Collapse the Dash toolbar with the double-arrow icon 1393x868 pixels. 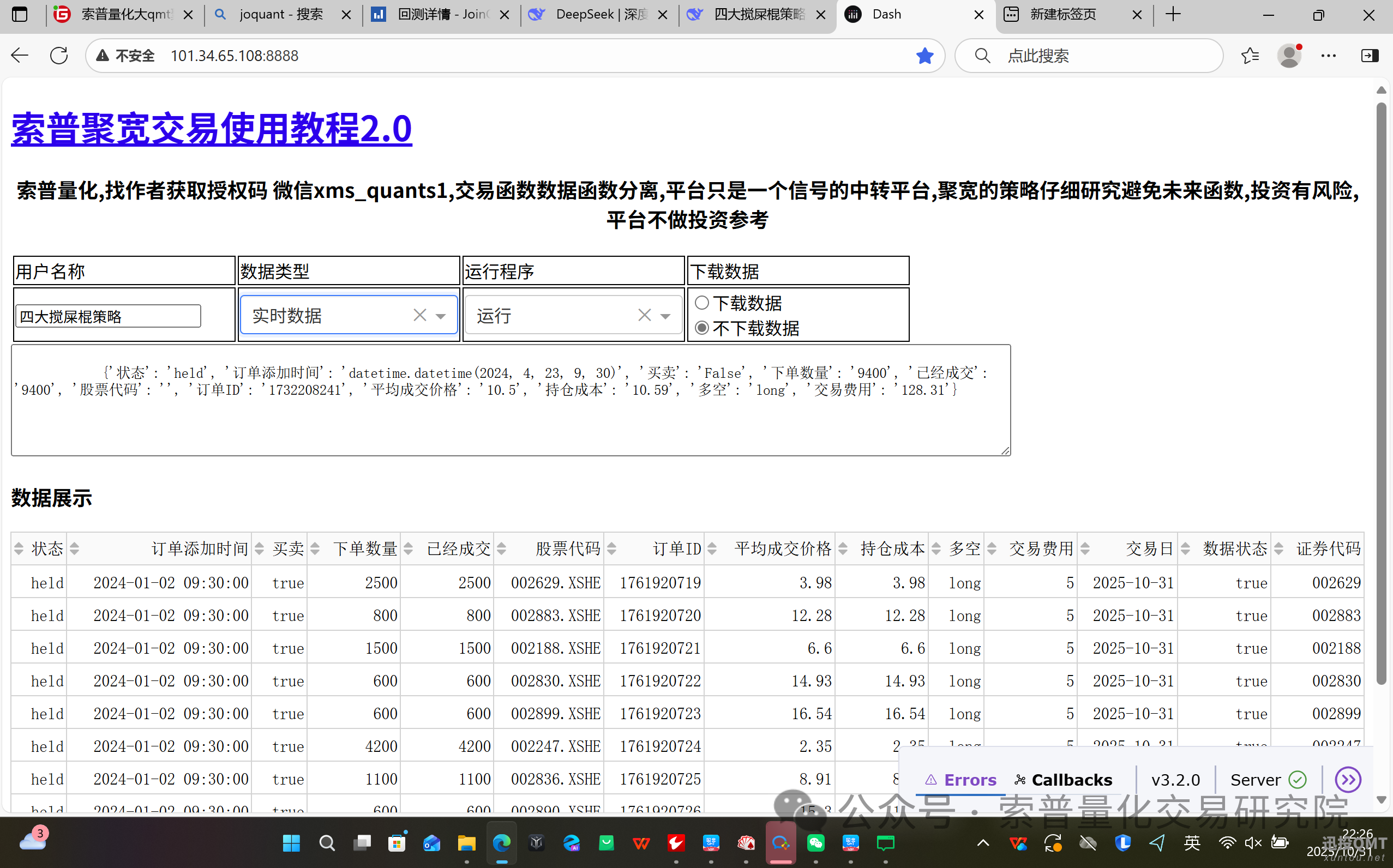click(1348, 780)
